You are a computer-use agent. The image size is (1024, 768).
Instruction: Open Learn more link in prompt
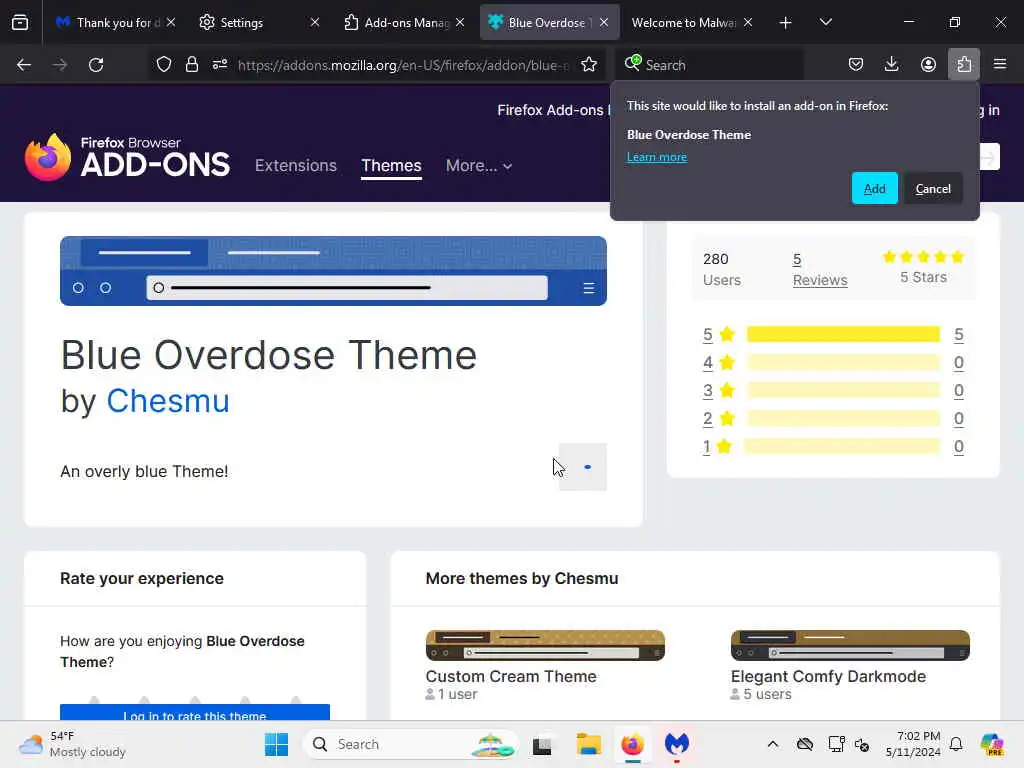(x=656, y=157)
